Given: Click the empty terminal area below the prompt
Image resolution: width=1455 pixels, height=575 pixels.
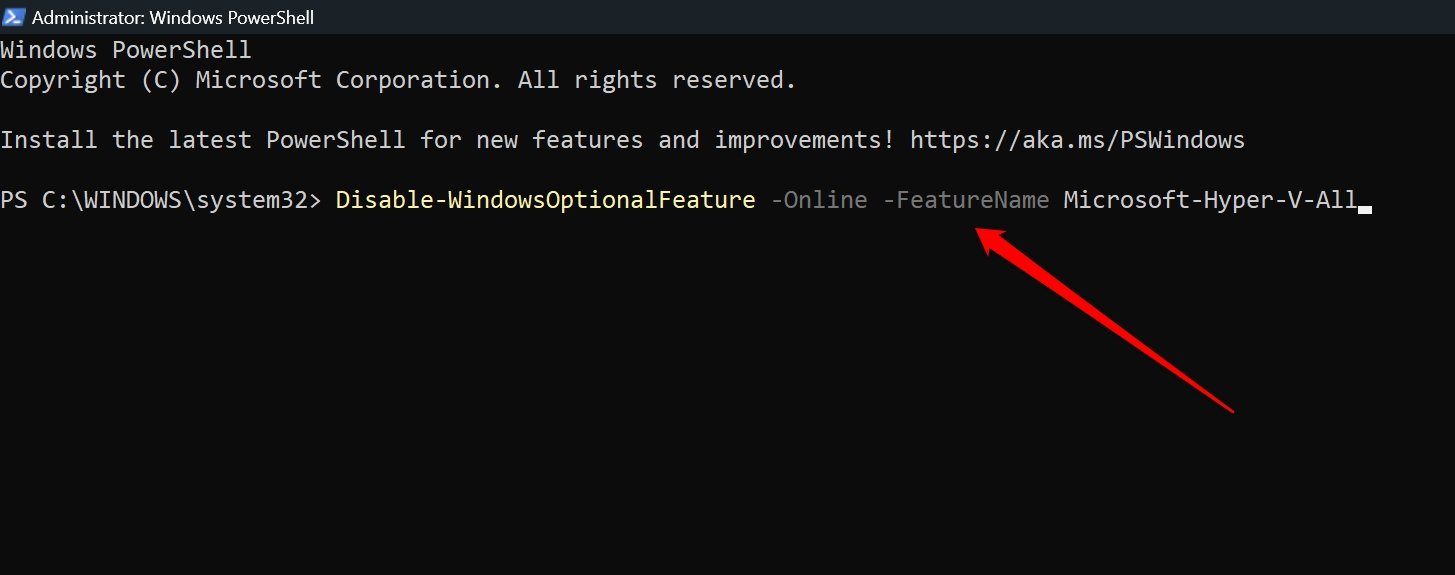Looking at the screenshot, I should 600,420.
